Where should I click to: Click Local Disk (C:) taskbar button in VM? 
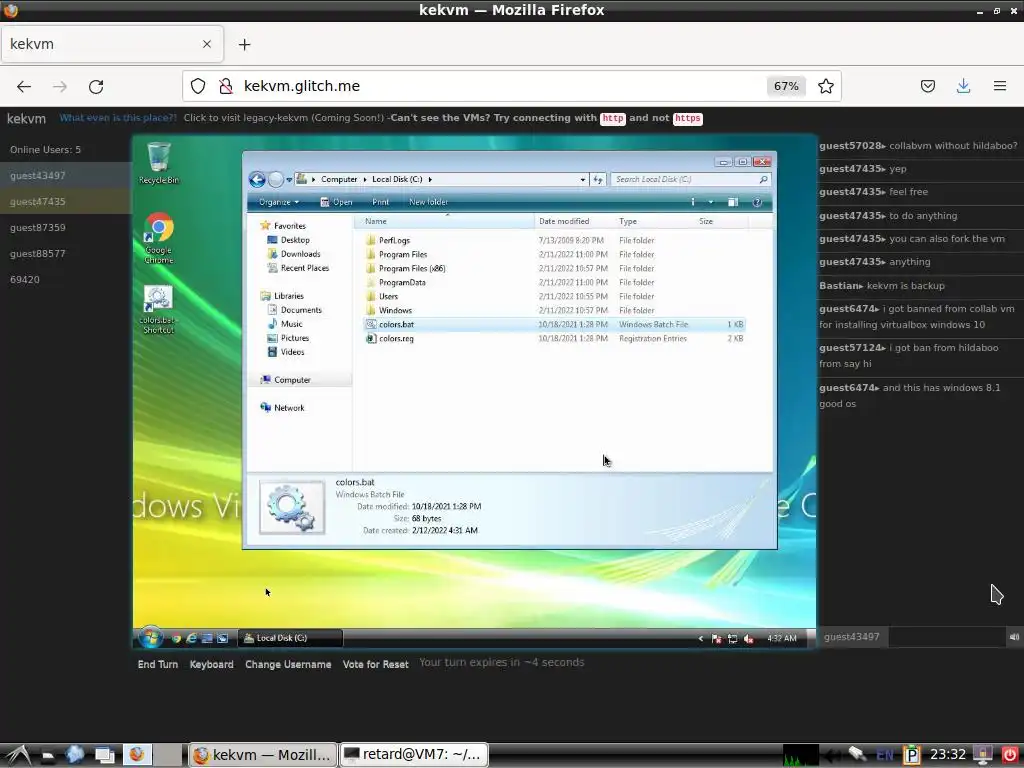(x=290, y=638)
